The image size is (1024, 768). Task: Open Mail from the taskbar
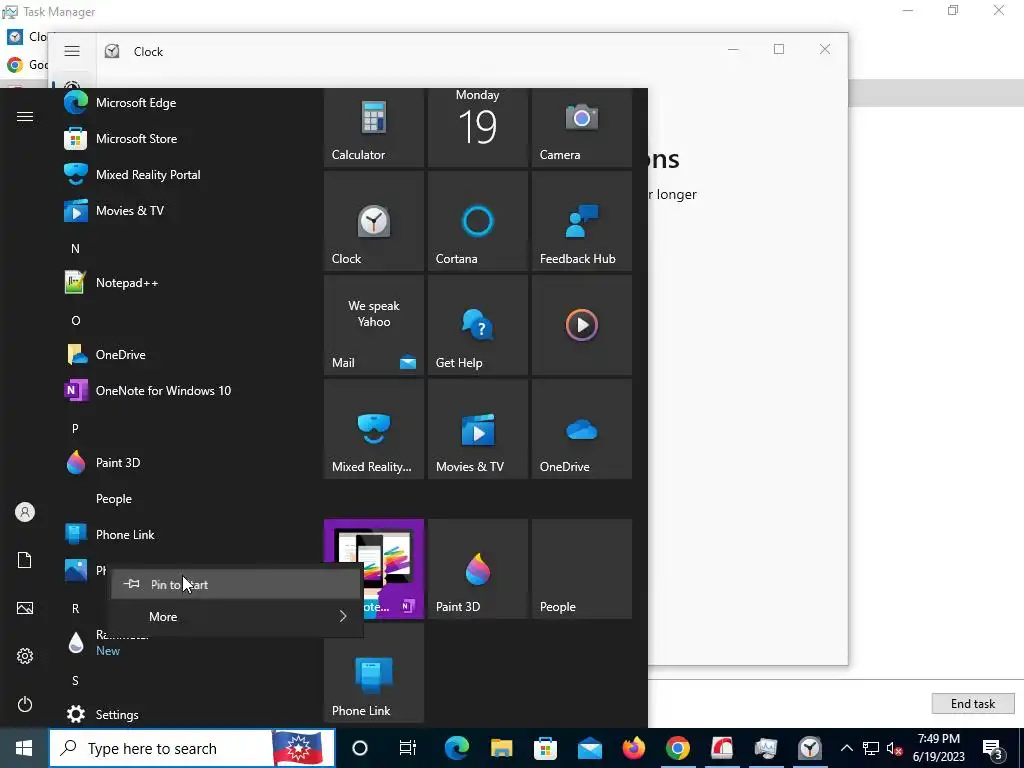click(589, 748)
